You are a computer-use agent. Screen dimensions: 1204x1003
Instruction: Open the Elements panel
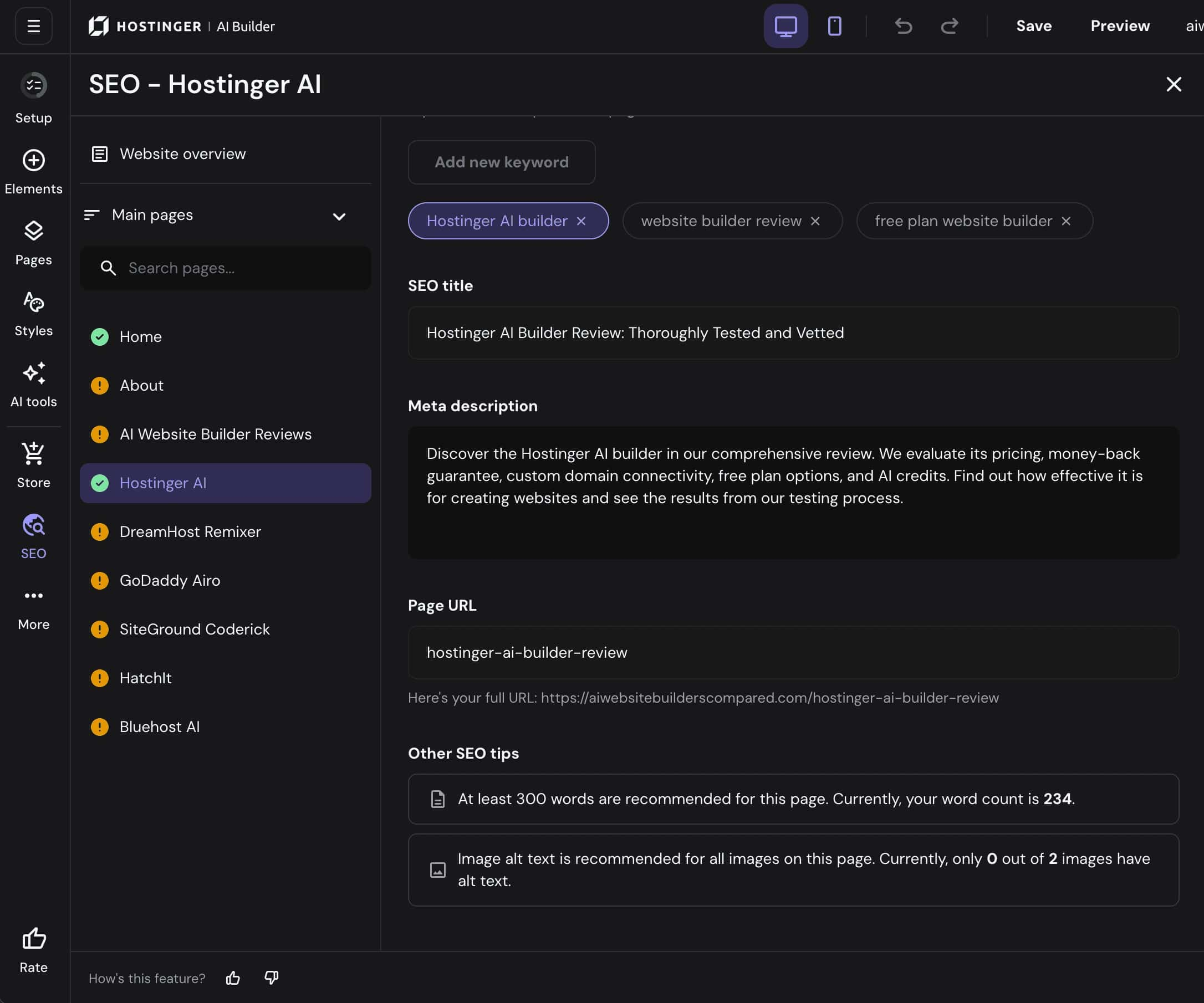(x=34, y=172)
